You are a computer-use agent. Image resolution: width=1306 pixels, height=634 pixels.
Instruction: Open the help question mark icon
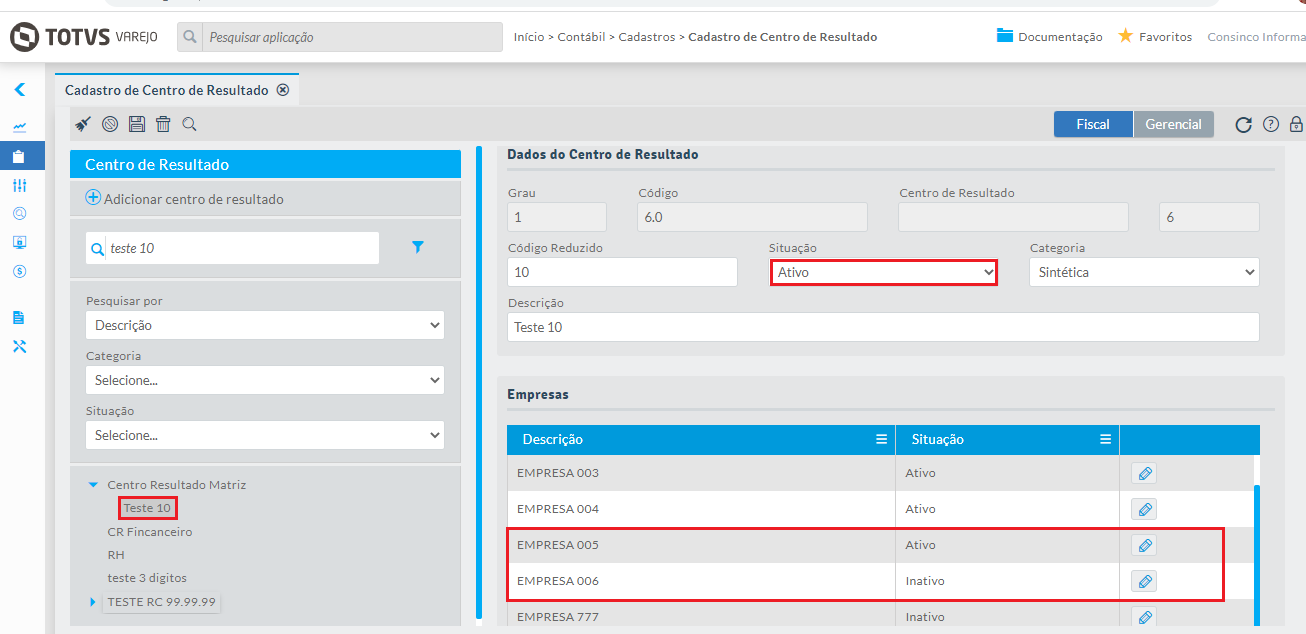[x=1271, y=125]
